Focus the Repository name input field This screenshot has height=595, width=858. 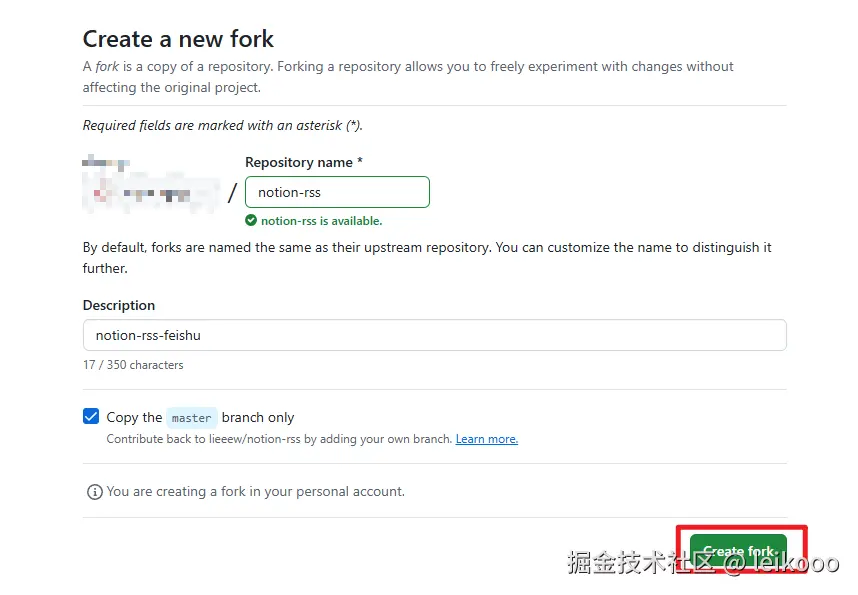337,192
